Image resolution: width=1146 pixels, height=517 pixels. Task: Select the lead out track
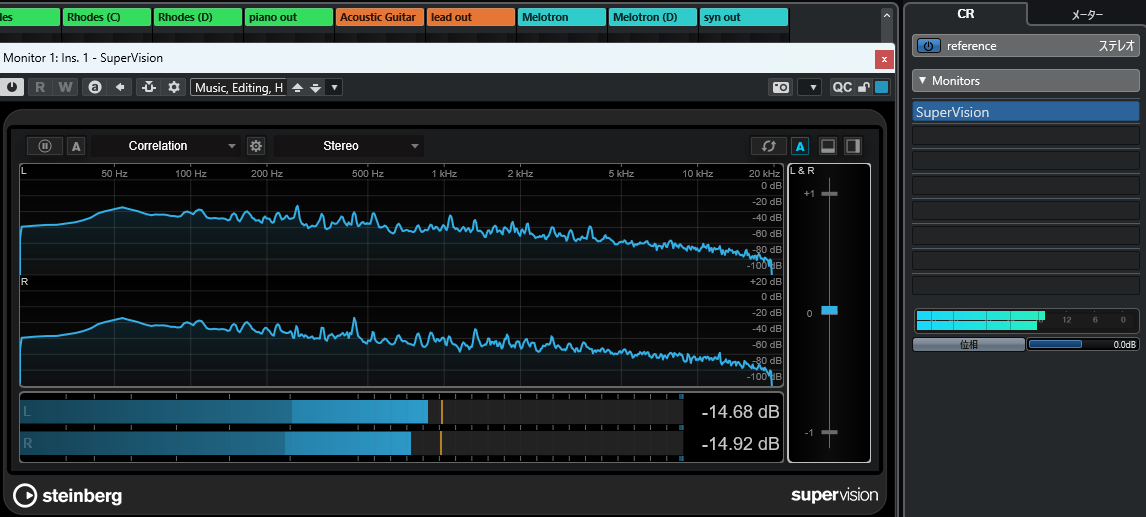(x=471, y=17)
